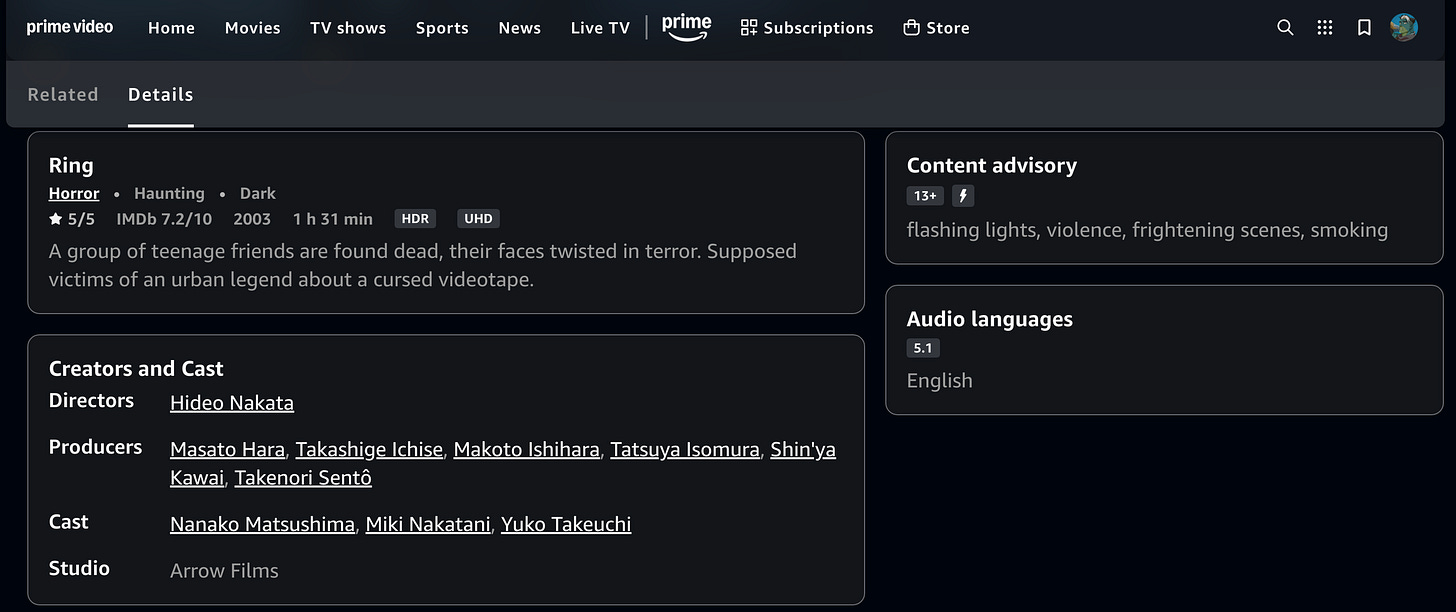Click the Studio label

[x=79, y=569]
